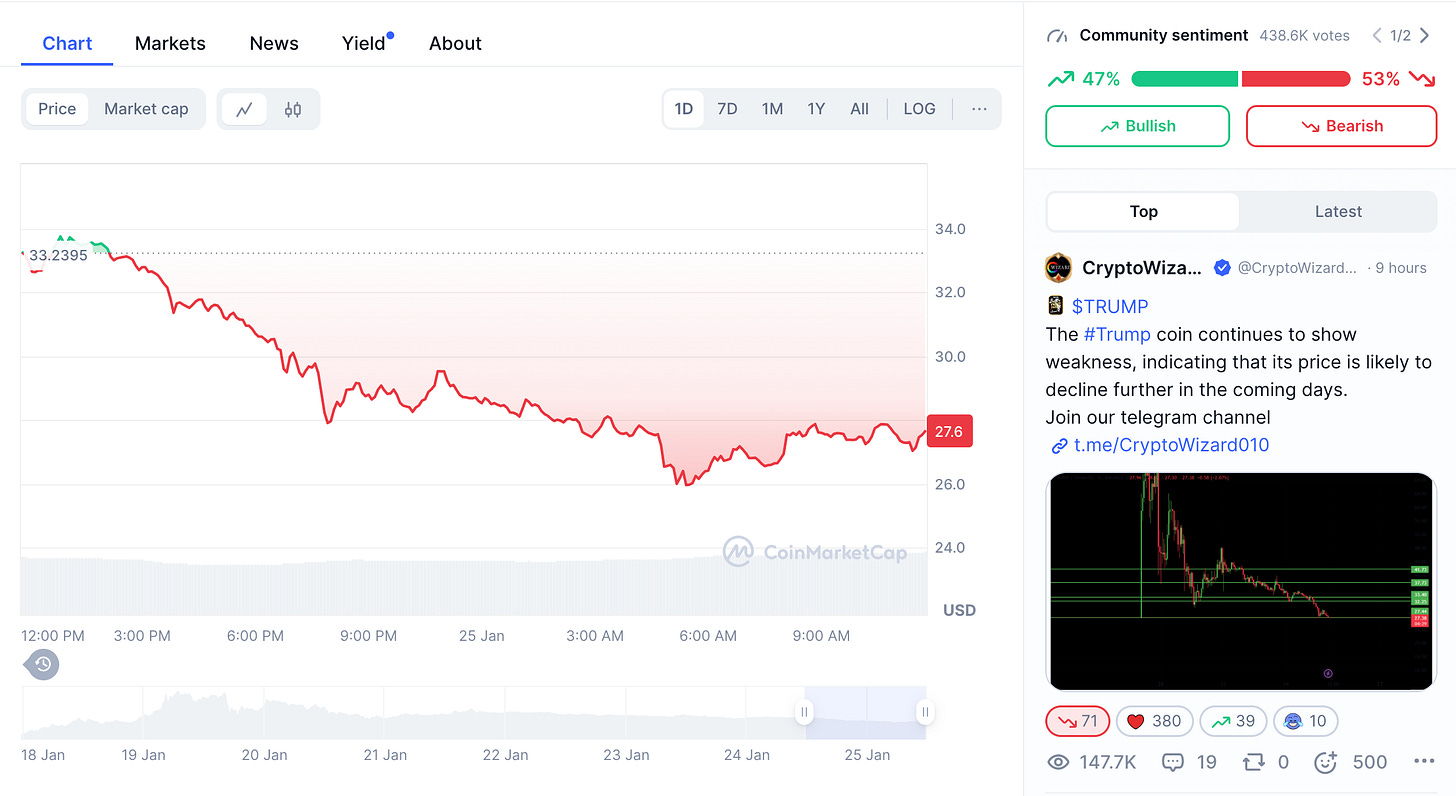The width and height of the screenshot is (1456, 796).
Task: Open the post's chart image thumbnail
Action: (1241, 581)
